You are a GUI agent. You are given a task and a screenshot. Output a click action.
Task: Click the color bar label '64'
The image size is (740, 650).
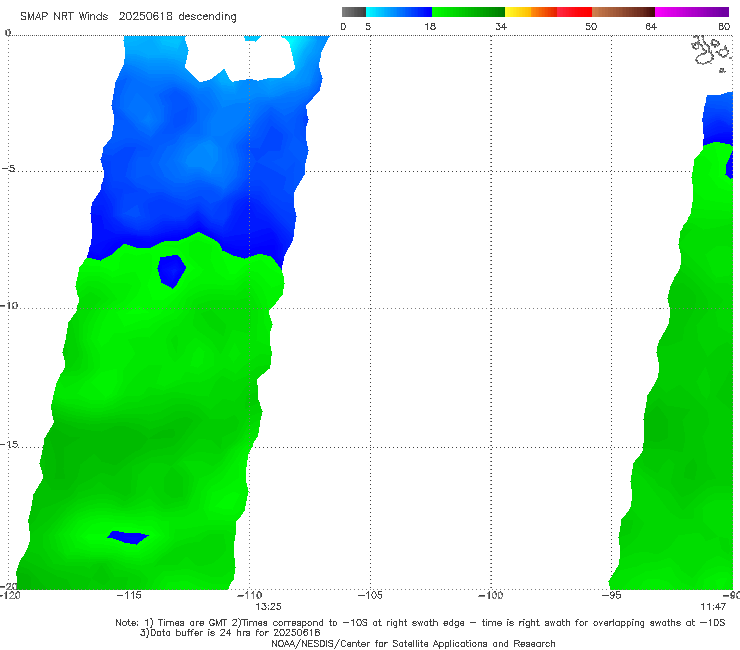[x=651, y=27]
